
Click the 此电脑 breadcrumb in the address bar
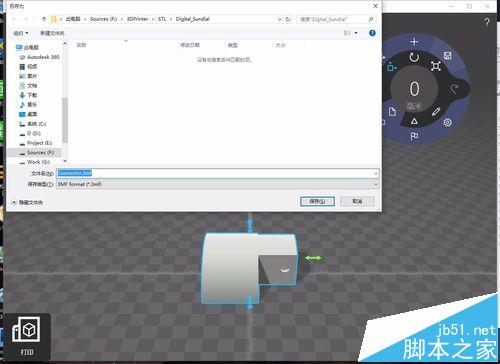[x=73, y=19]
